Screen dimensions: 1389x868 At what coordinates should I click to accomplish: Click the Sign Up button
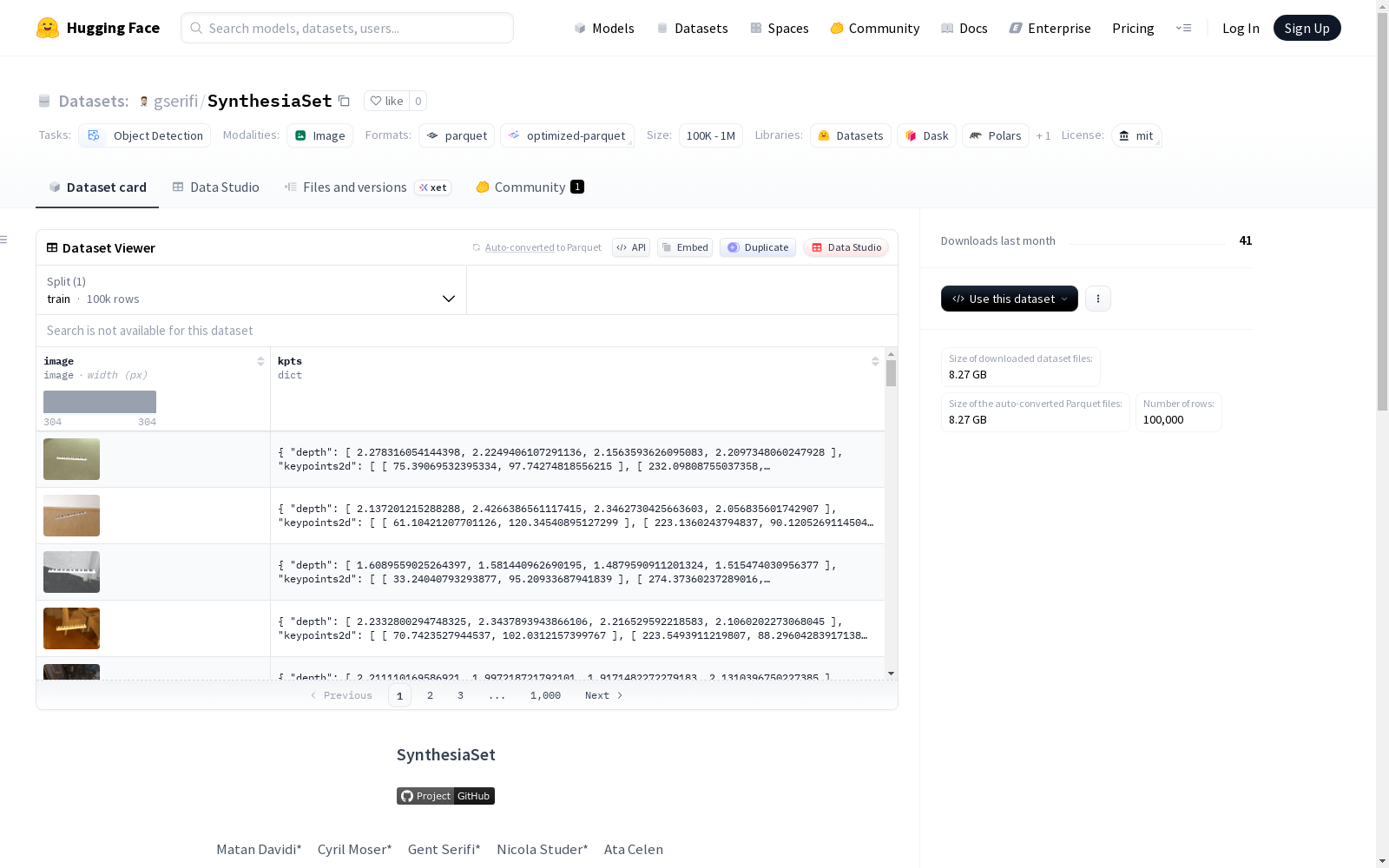tap(1307, 28)
